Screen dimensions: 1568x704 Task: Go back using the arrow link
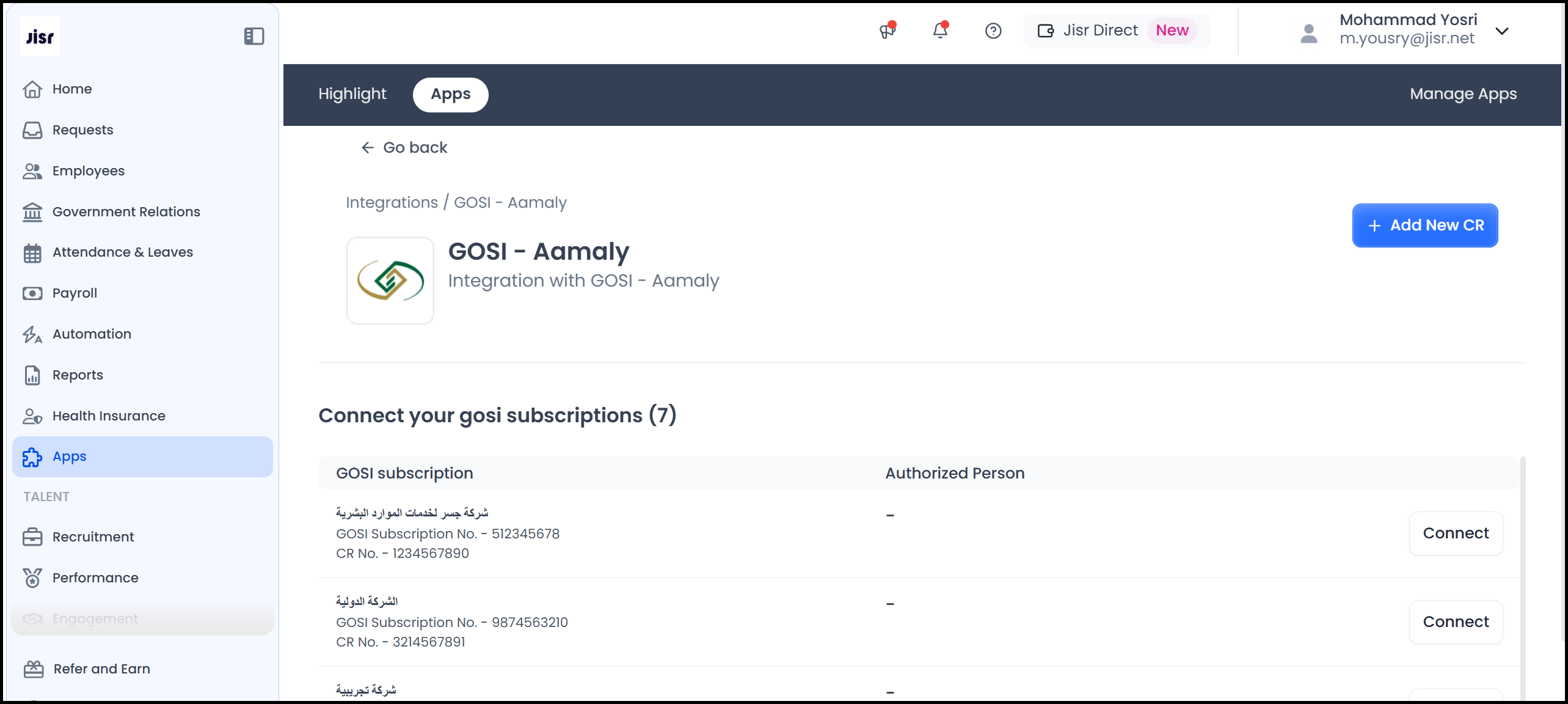[404, 147]
